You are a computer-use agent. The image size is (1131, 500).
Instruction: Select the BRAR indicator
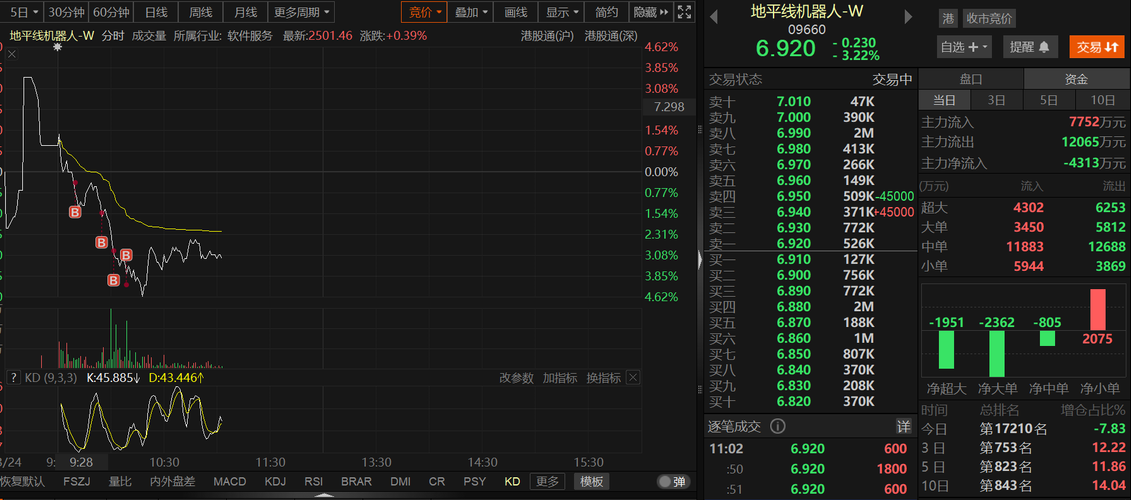point(356,482)
